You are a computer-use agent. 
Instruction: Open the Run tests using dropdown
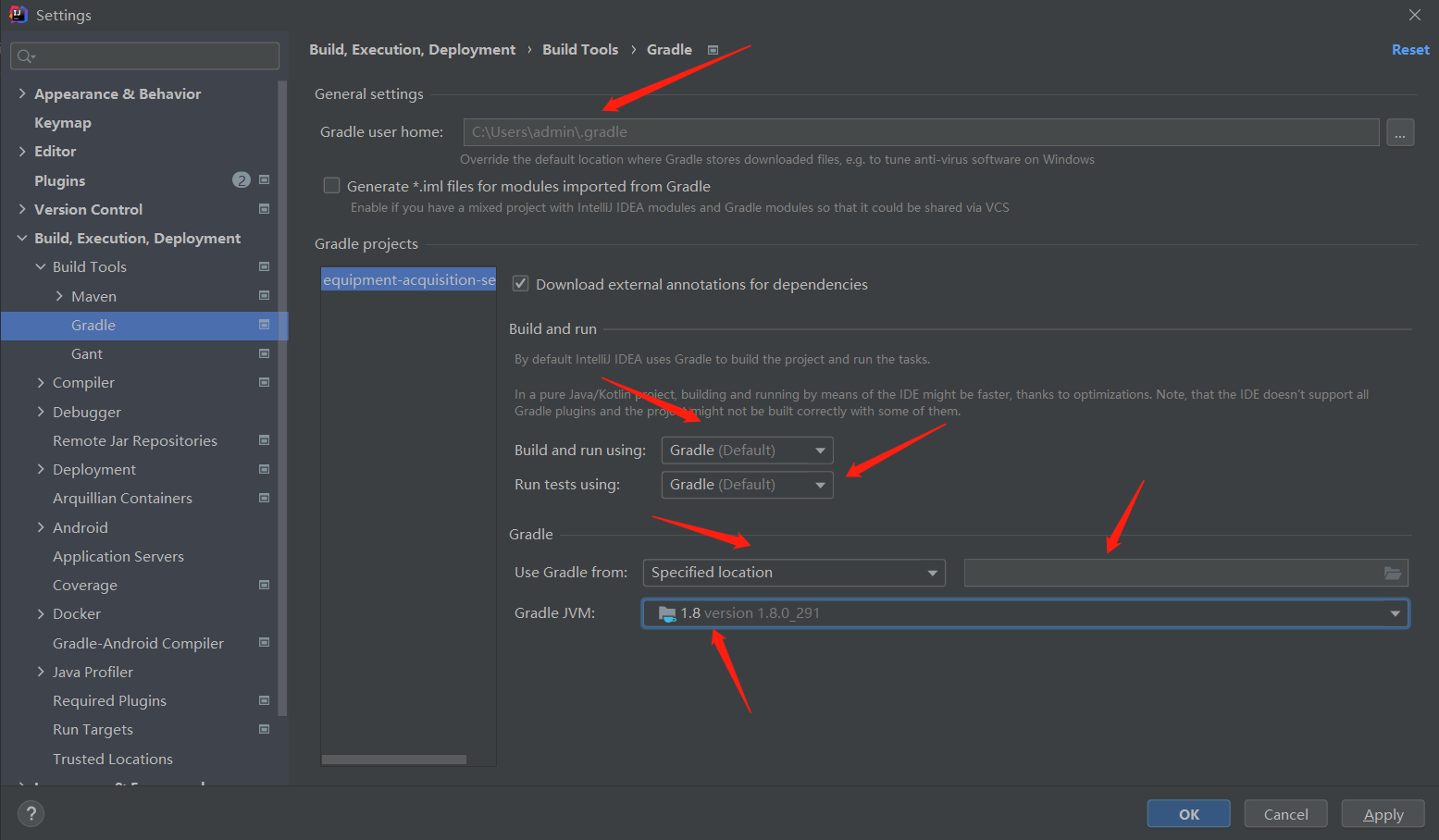pyautogui.click(x=747, y=485)
